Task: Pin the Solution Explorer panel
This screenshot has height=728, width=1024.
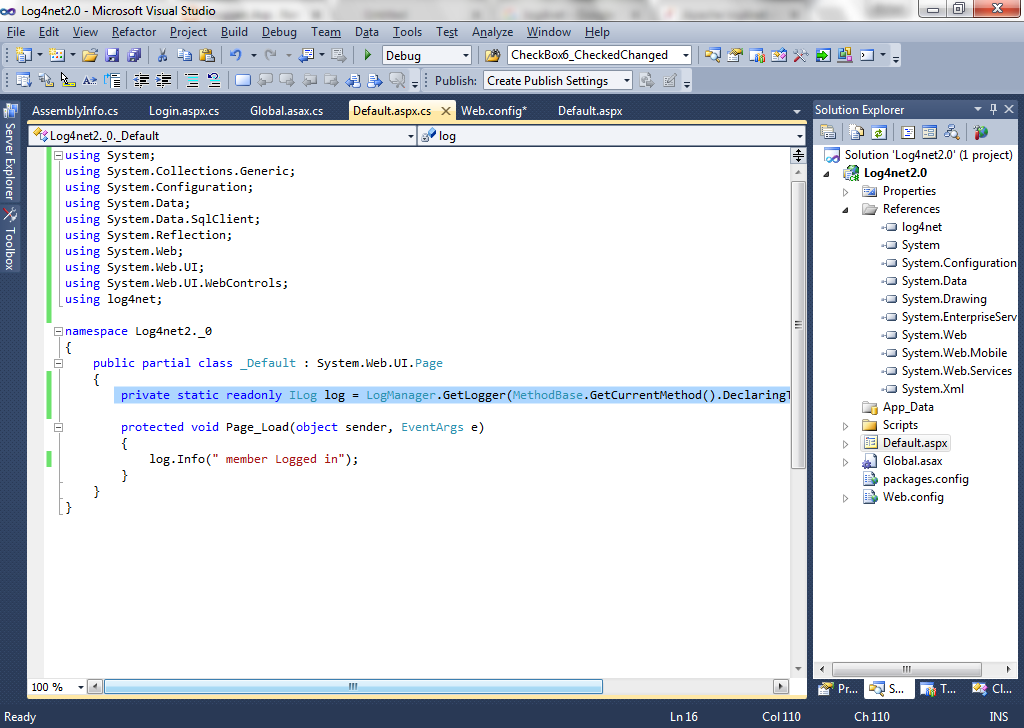Action: click(x=993, y=109)
